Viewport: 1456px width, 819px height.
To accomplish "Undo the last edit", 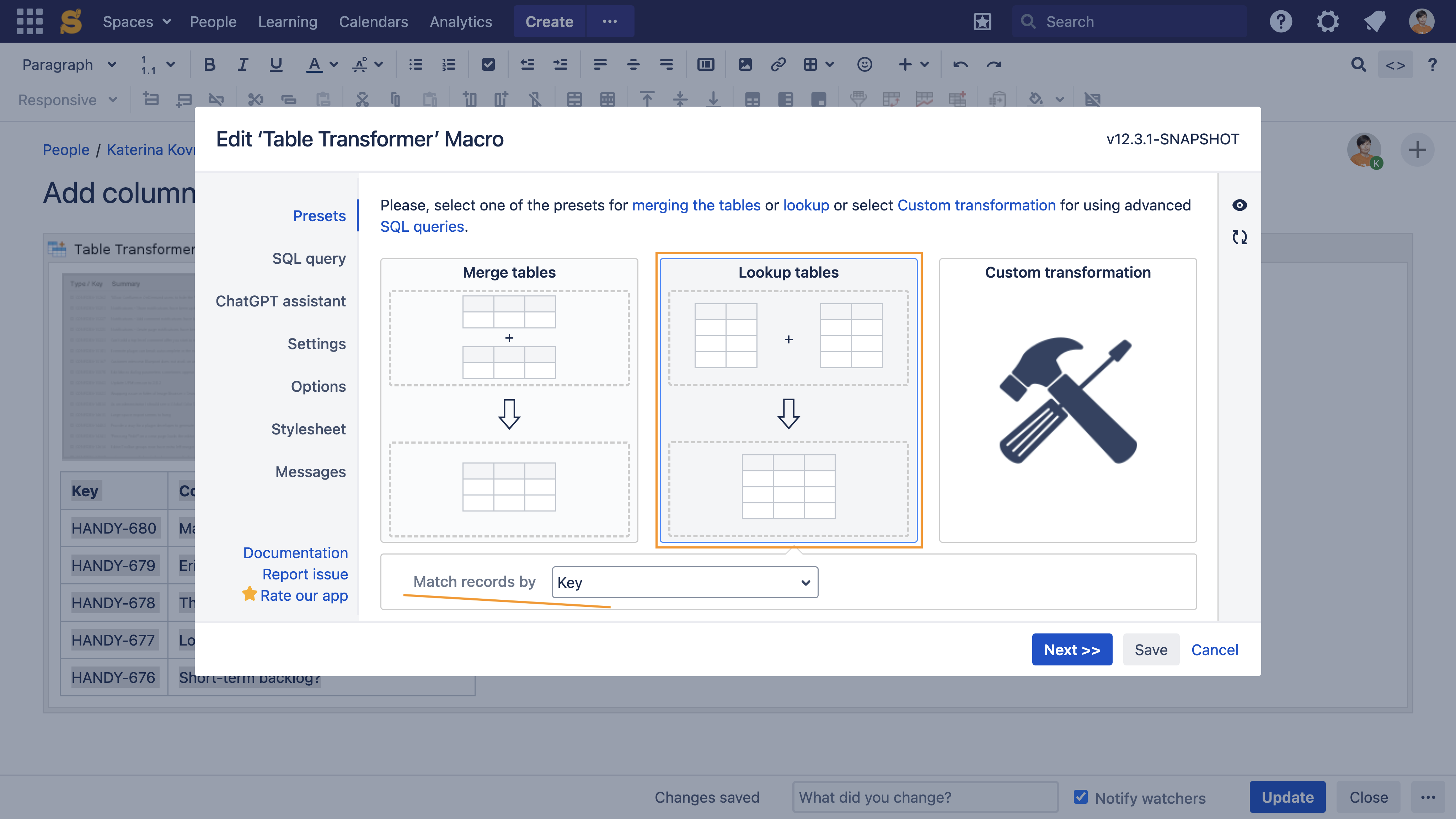I will 961,64.
